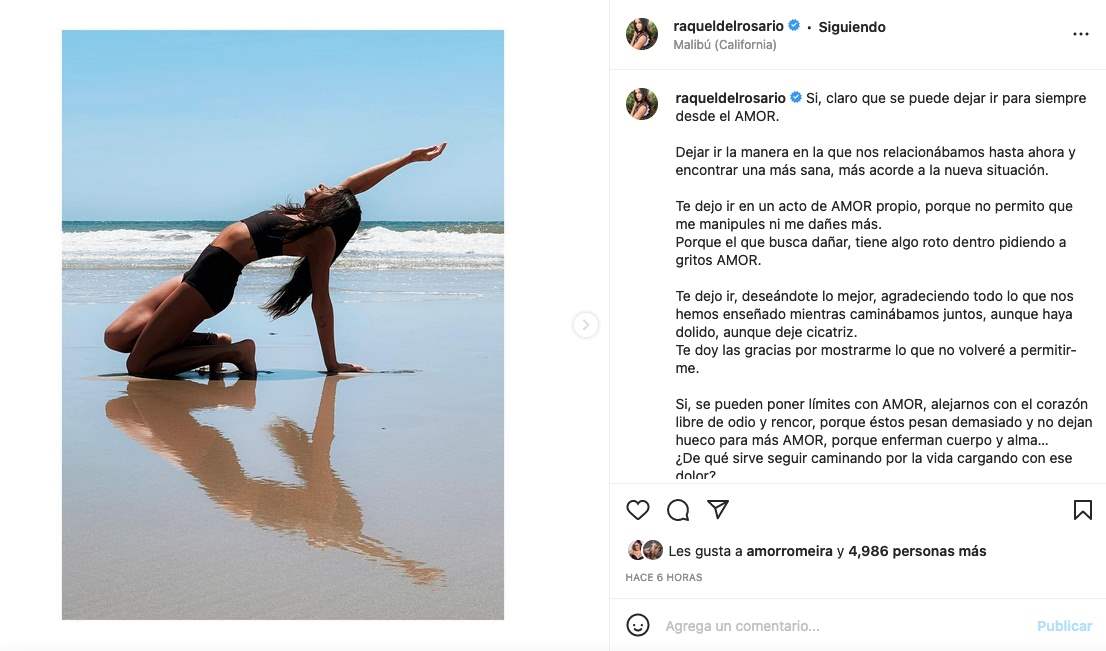Click liker avatars beside Les gusta
The height and width of the screenshot is (651, 1106).
point(645,550)
